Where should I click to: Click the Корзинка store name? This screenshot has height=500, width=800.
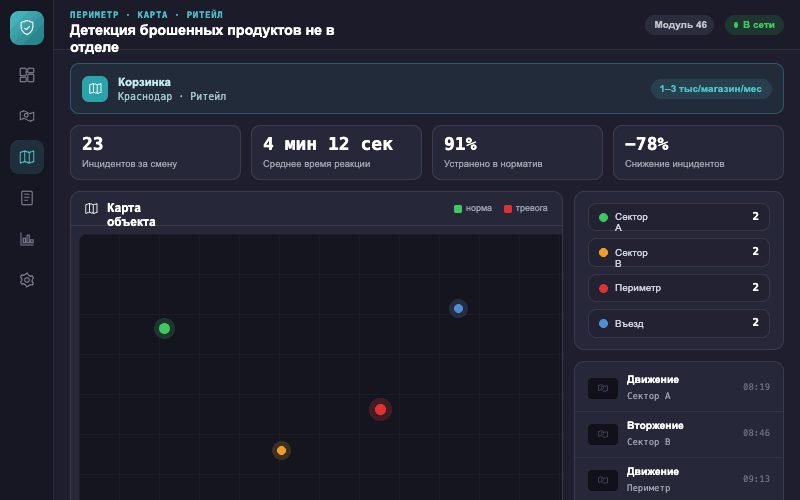pos(144,82)
